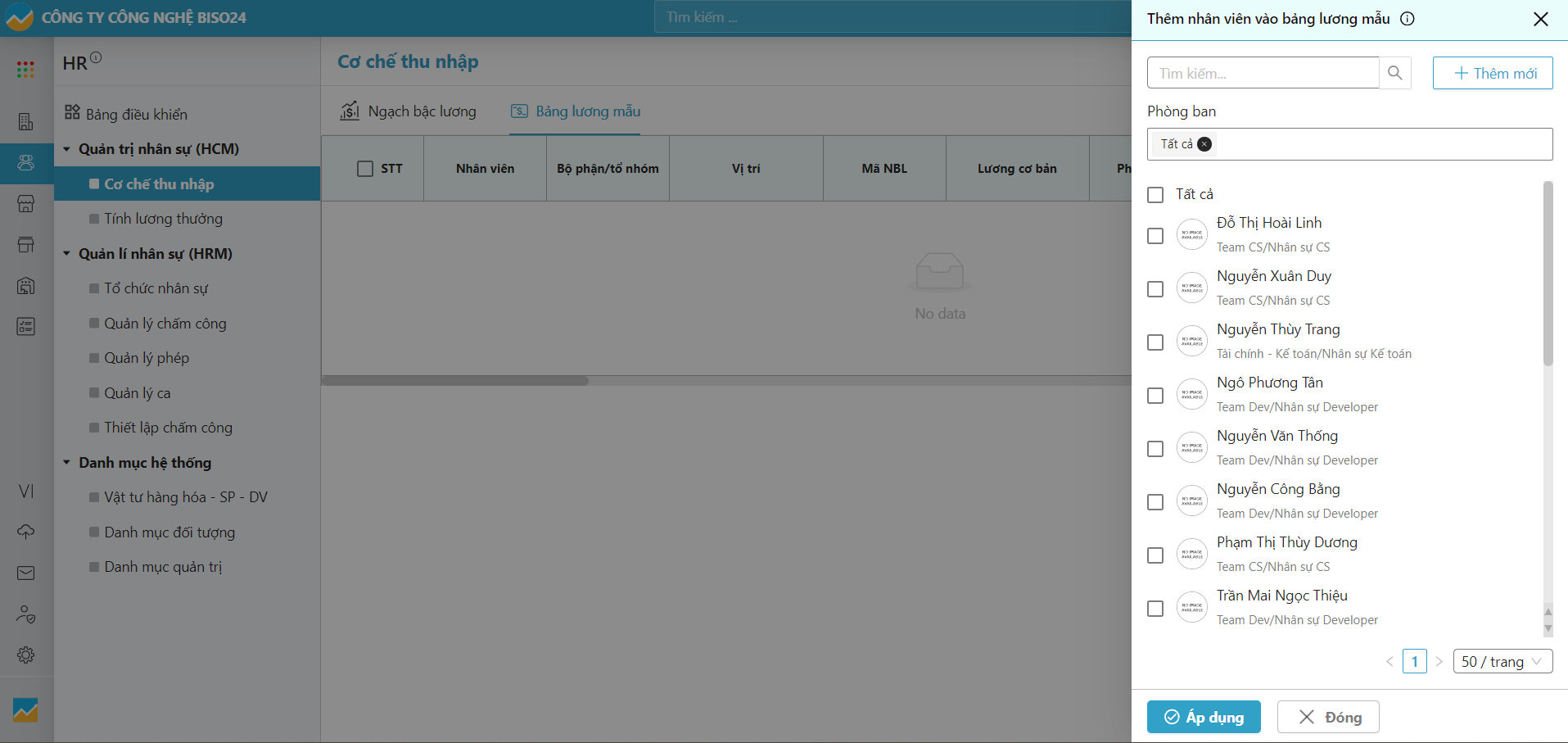
Task: Click the search magnifier icon in the panel
Action: 1394,73
